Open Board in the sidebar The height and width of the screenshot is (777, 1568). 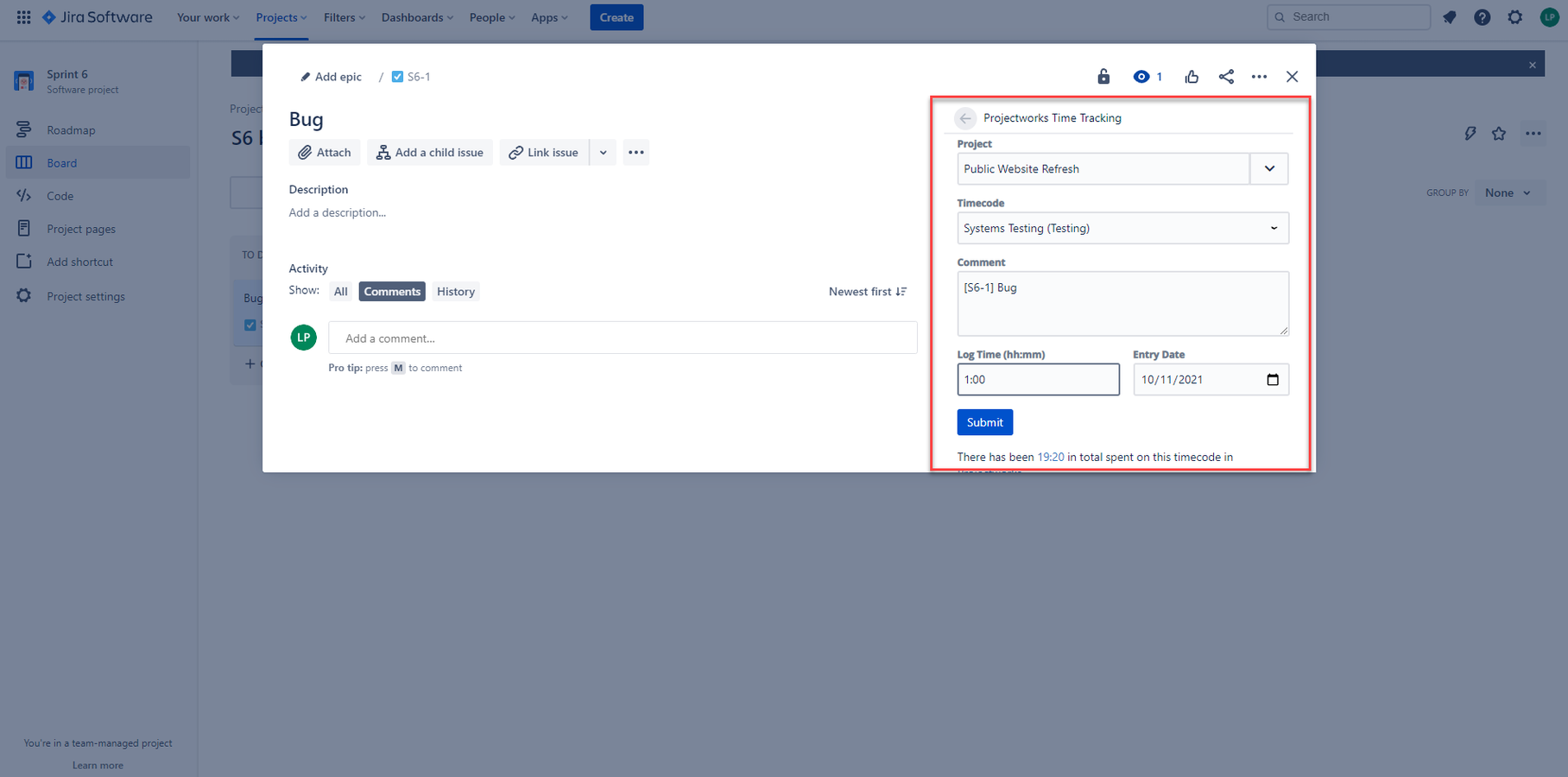pos(98,163)
